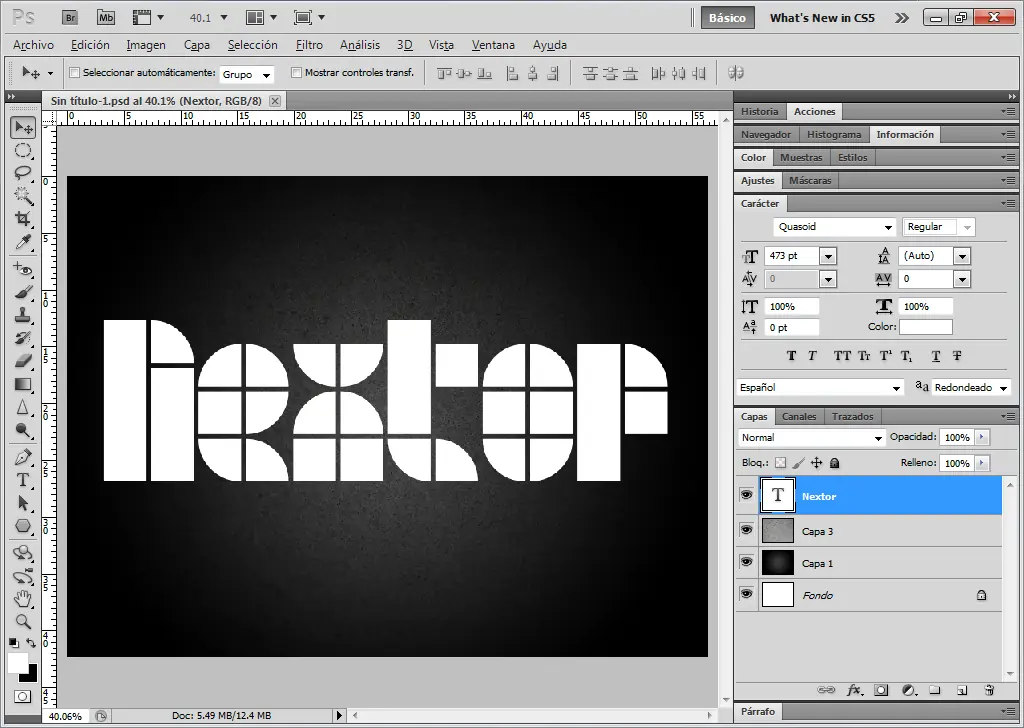Open the Quasoid font family dropdown

click(x=888, y=228)
